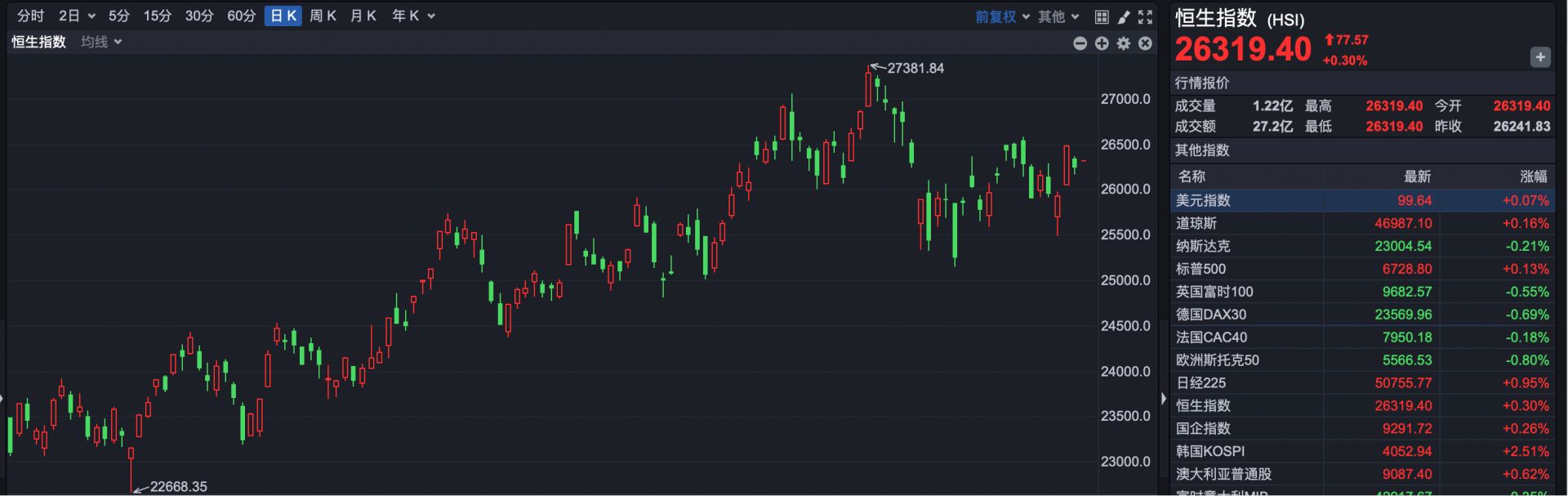The image size is (1568, 496).
Task: Open chart settings gear icon
Action: tap(1124, 43)
